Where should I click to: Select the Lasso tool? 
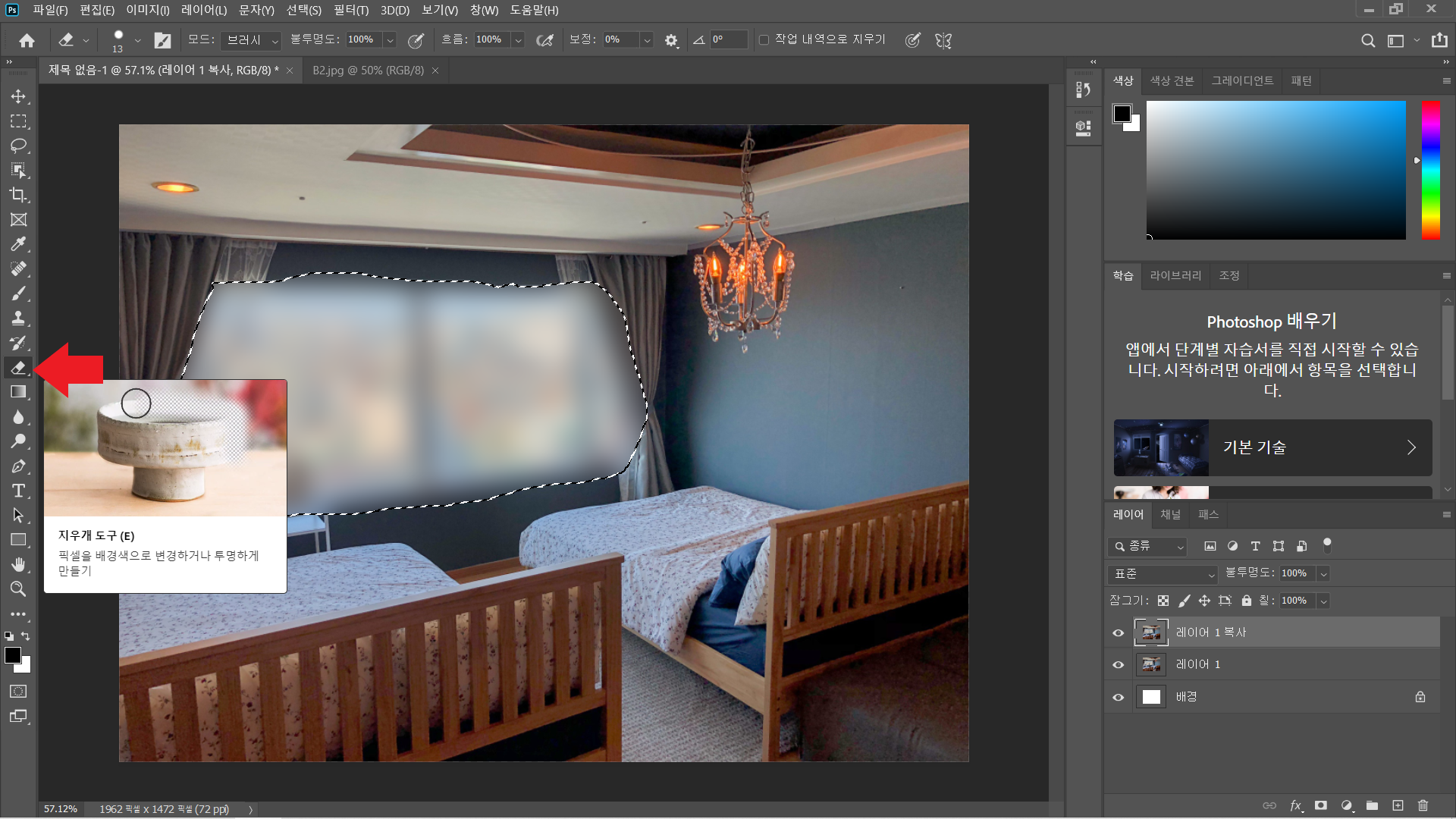(x=18, y=146)
